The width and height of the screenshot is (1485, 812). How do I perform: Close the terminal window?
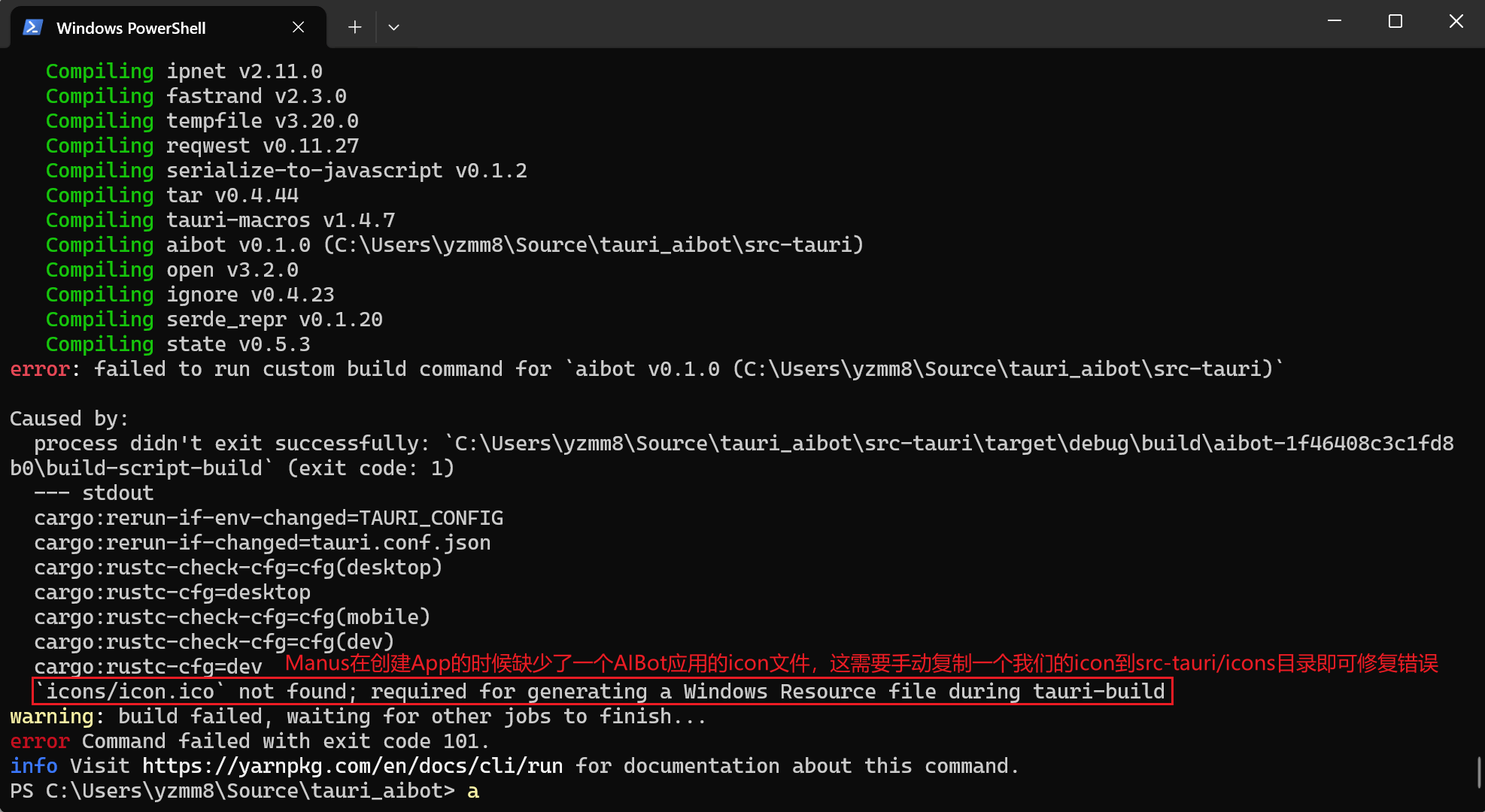(x=1456, y=21)
